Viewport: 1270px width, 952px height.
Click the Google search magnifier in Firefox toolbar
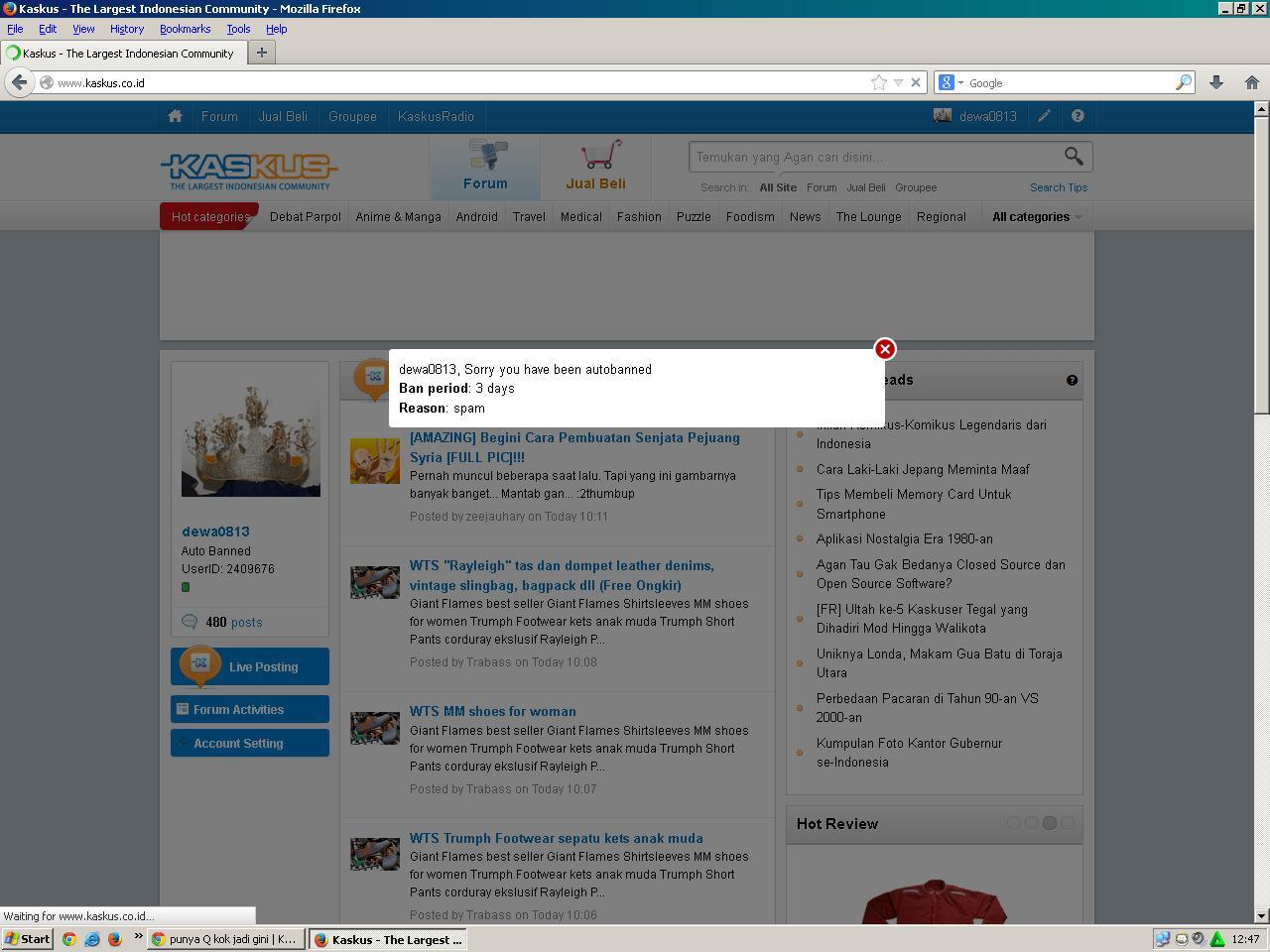coord(1183,82)
